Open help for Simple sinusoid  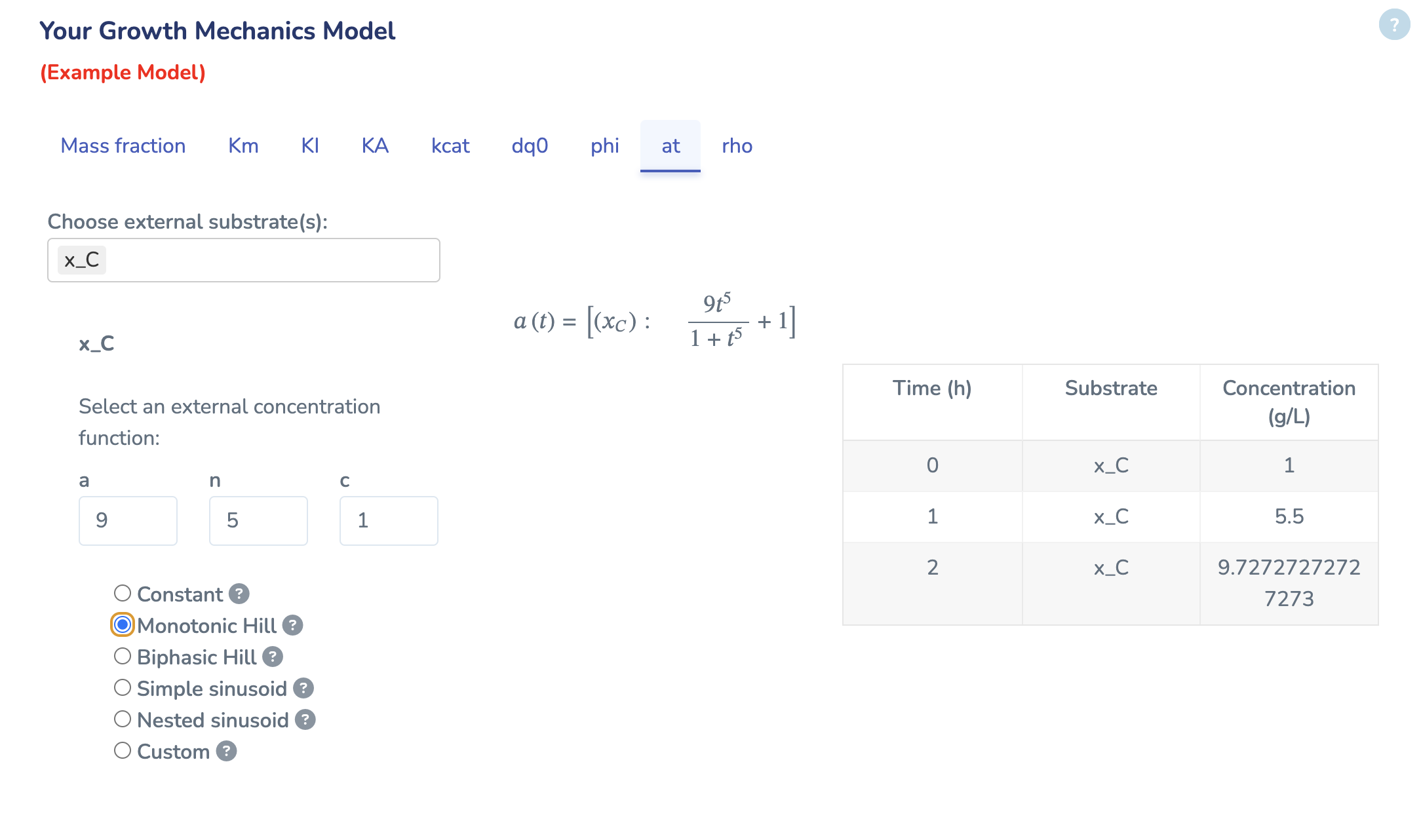click(303, 688)
